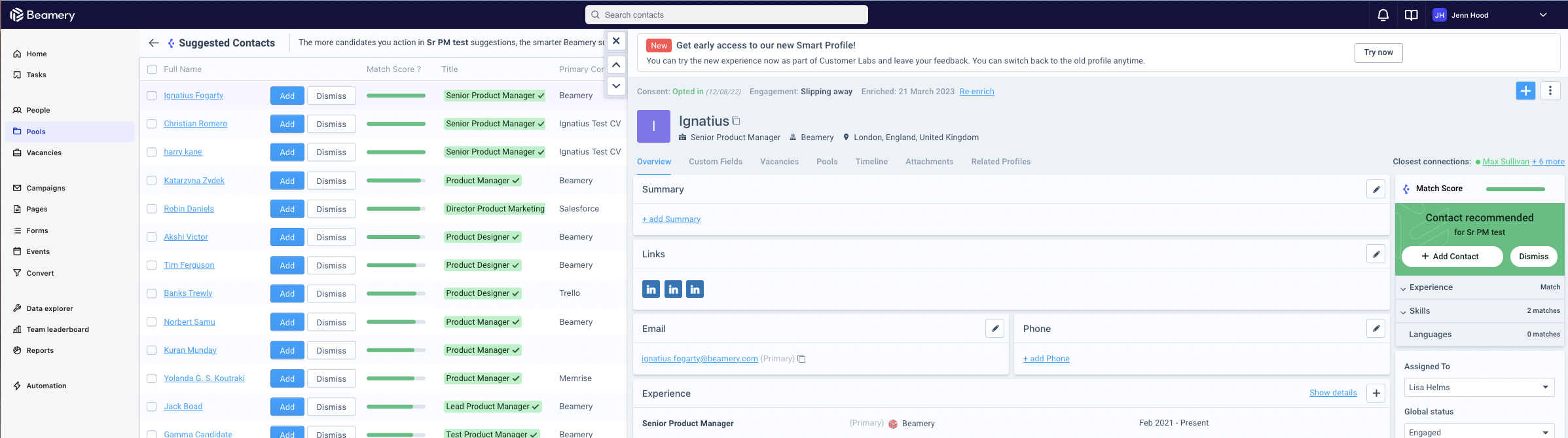1568x438 pixels.
Task: Dismiss Norbert Samu from suggestions
Action: 331,322
